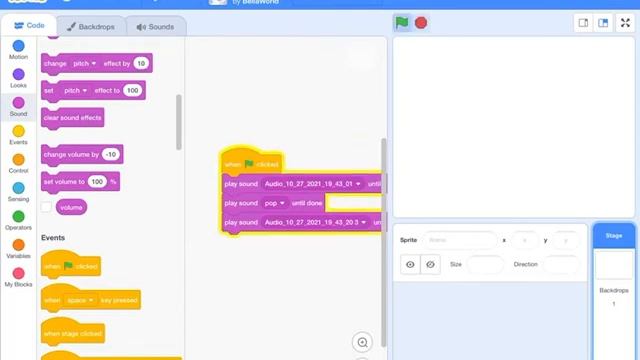Open pitch dropdown in change effect block
Screen dimensions: 640x360
coord(84,63)
